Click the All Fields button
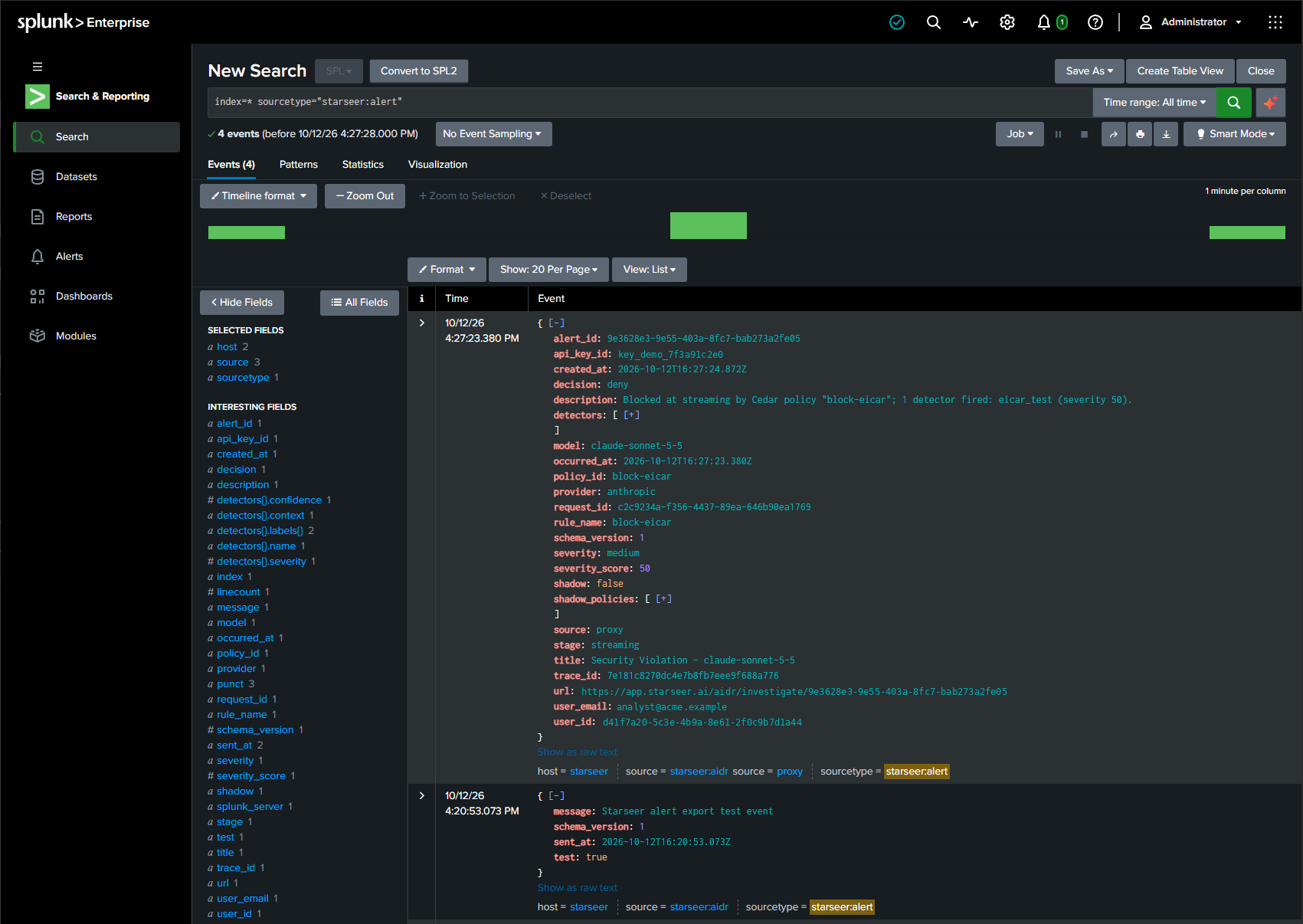This screenshot has height=924, width=1303. pyautogui.click(x=359, y=303)
